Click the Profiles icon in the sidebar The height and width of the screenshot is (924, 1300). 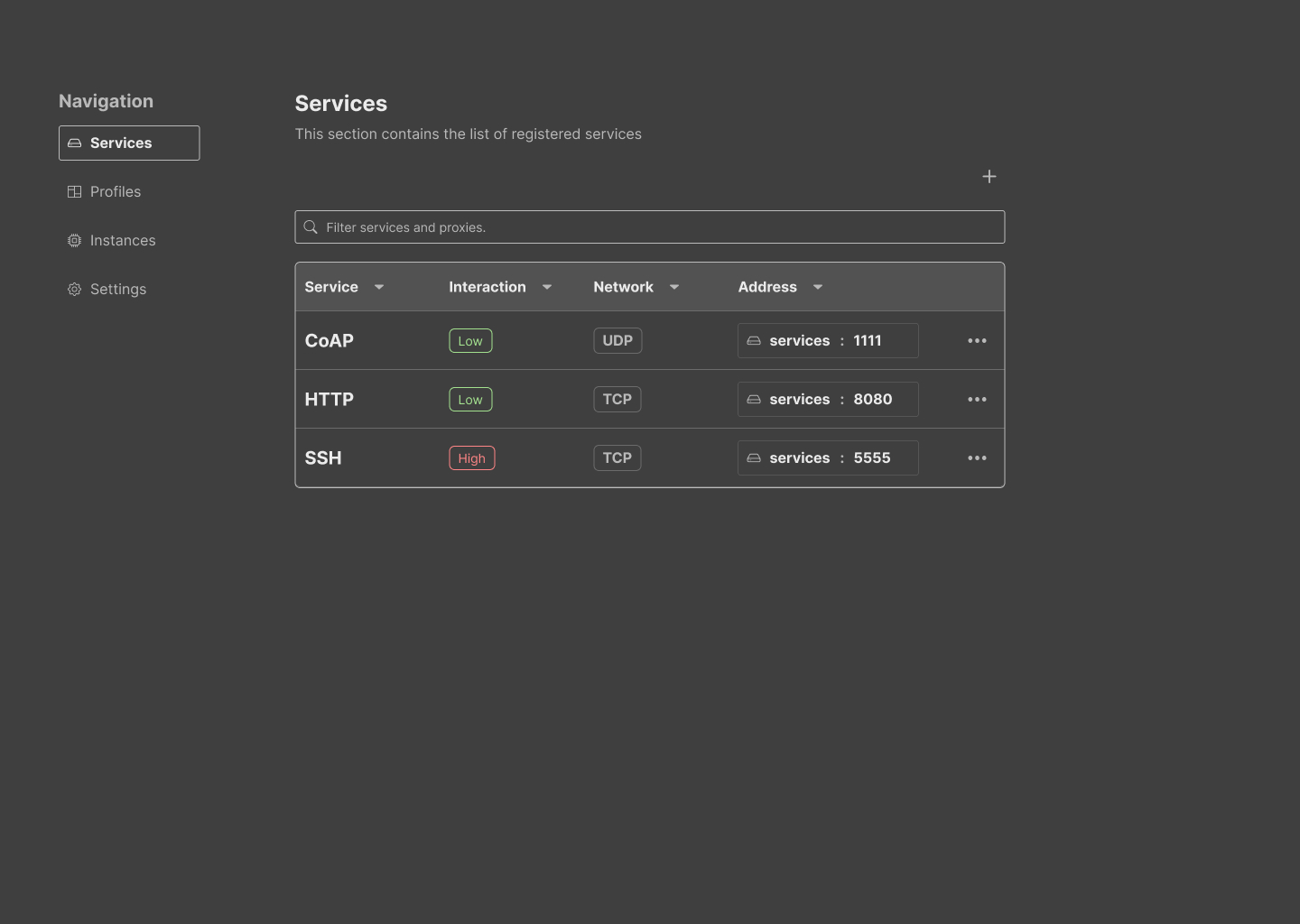(x=75, y=192)
